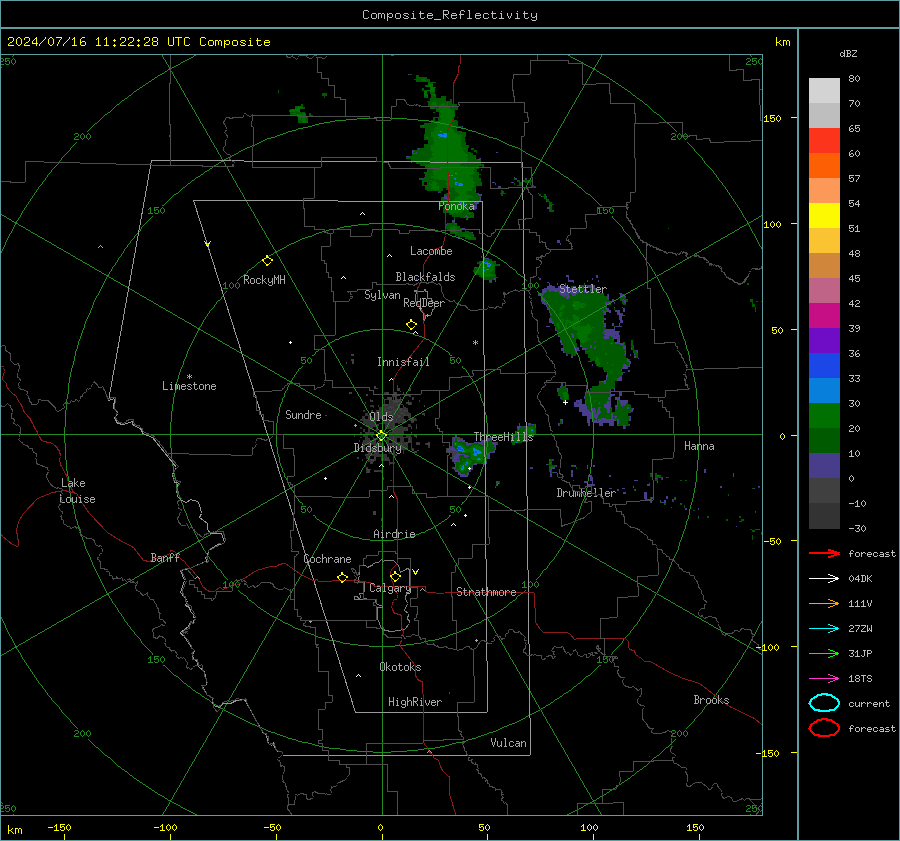Click the Sylvan label on map
The height and width of the screenshot is (841, 900).
[x=382, y=296]
